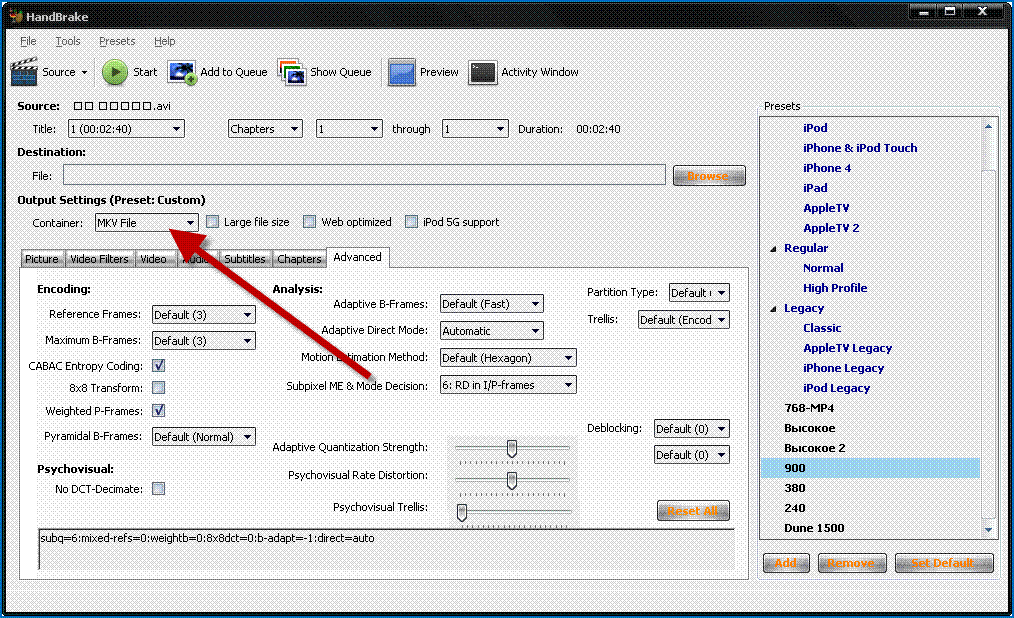The height and width of the screenshot is (618, 1014).
Task: Open Subpixel ME & Mode Decision dropdown
Action: [508, 385]
